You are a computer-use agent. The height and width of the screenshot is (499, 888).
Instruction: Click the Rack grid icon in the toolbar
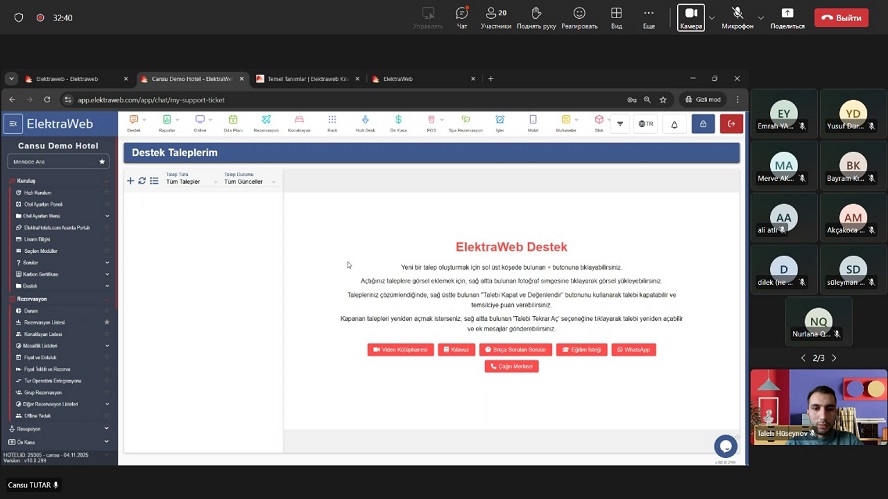tap(332, 123)
